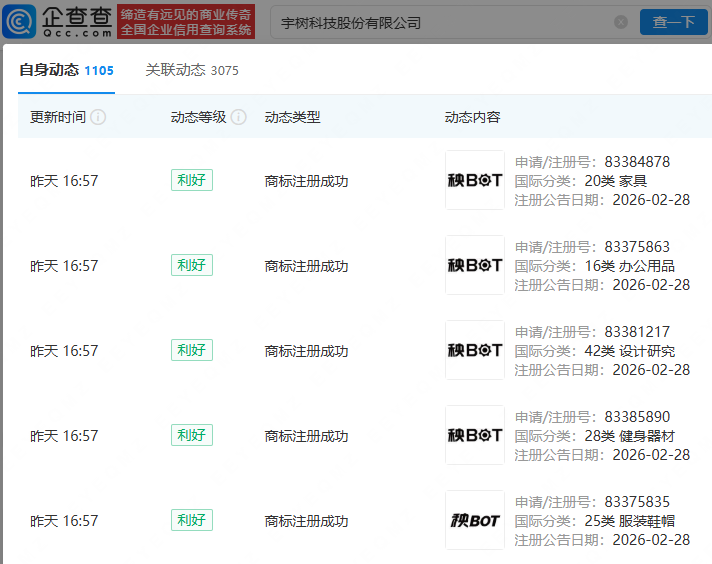Open trademark image for 28类 健身器材
Image resolution: width=712 pixels, height=564 pixels.
click(475, 436)
